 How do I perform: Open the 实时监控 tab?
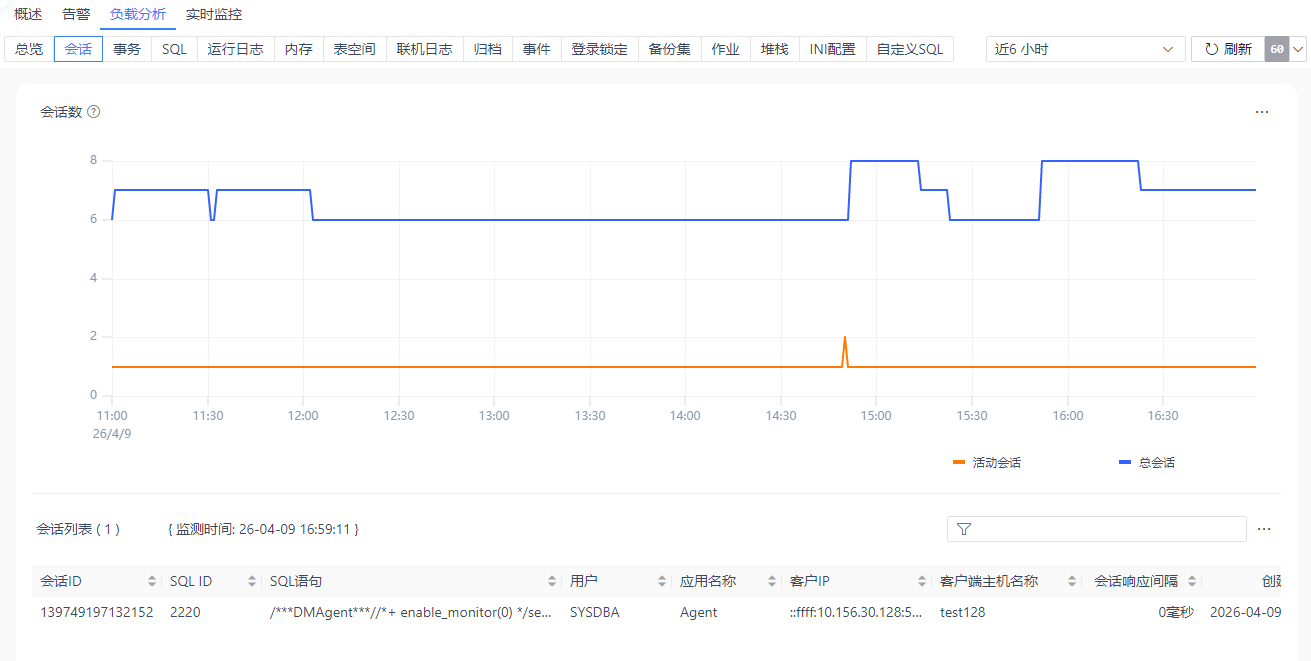coord(214,15)
